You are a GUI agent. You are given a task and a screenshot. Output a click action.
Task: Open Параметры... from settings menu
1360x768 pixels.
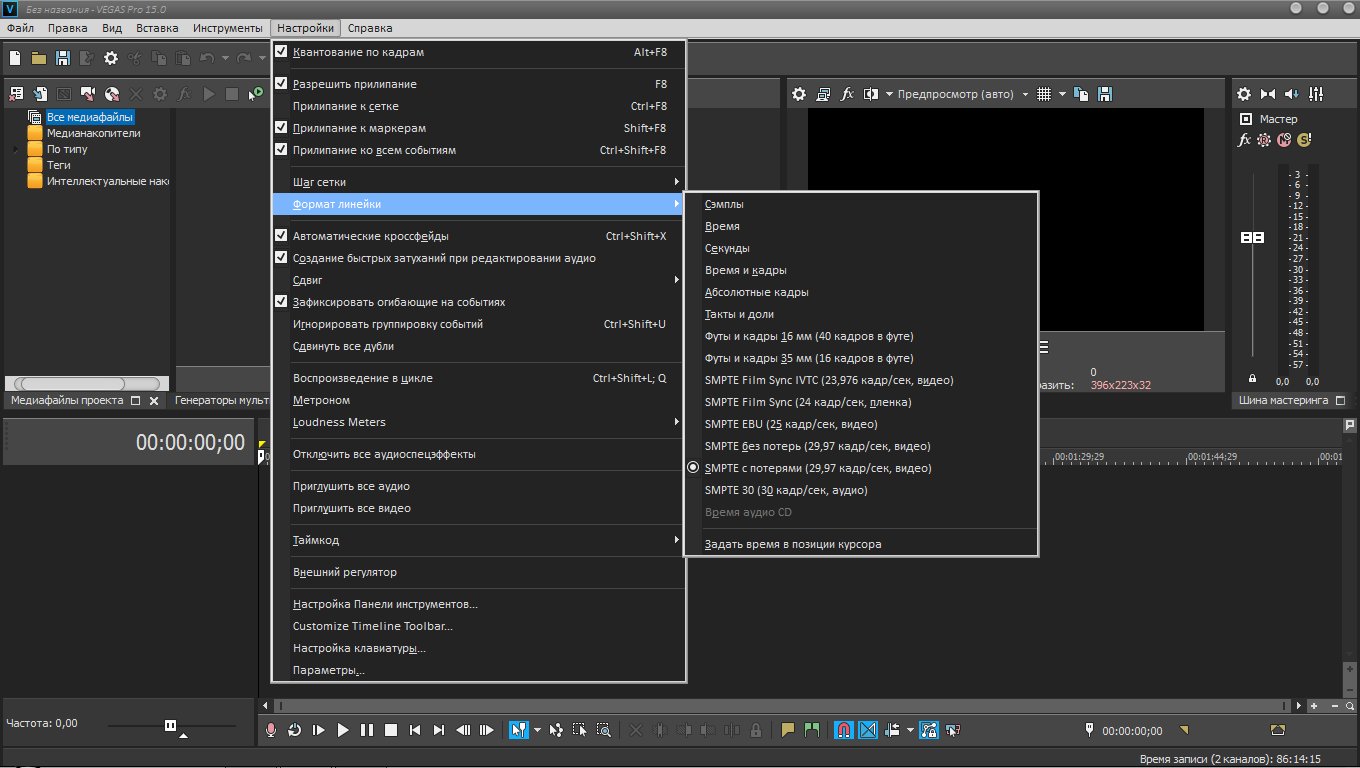479,670
